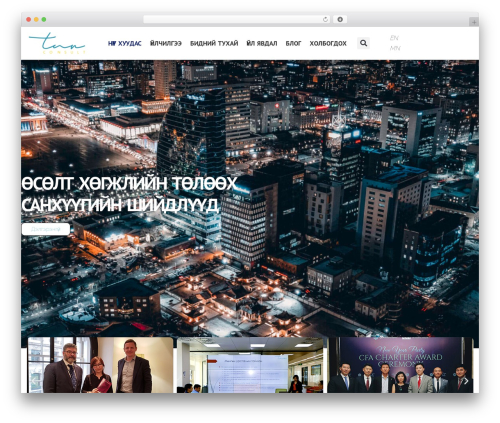Screen dimensions: 500x423
Task: Open a new tab with the plus icon
Action: pyautogui.click(x=474, y=22)
